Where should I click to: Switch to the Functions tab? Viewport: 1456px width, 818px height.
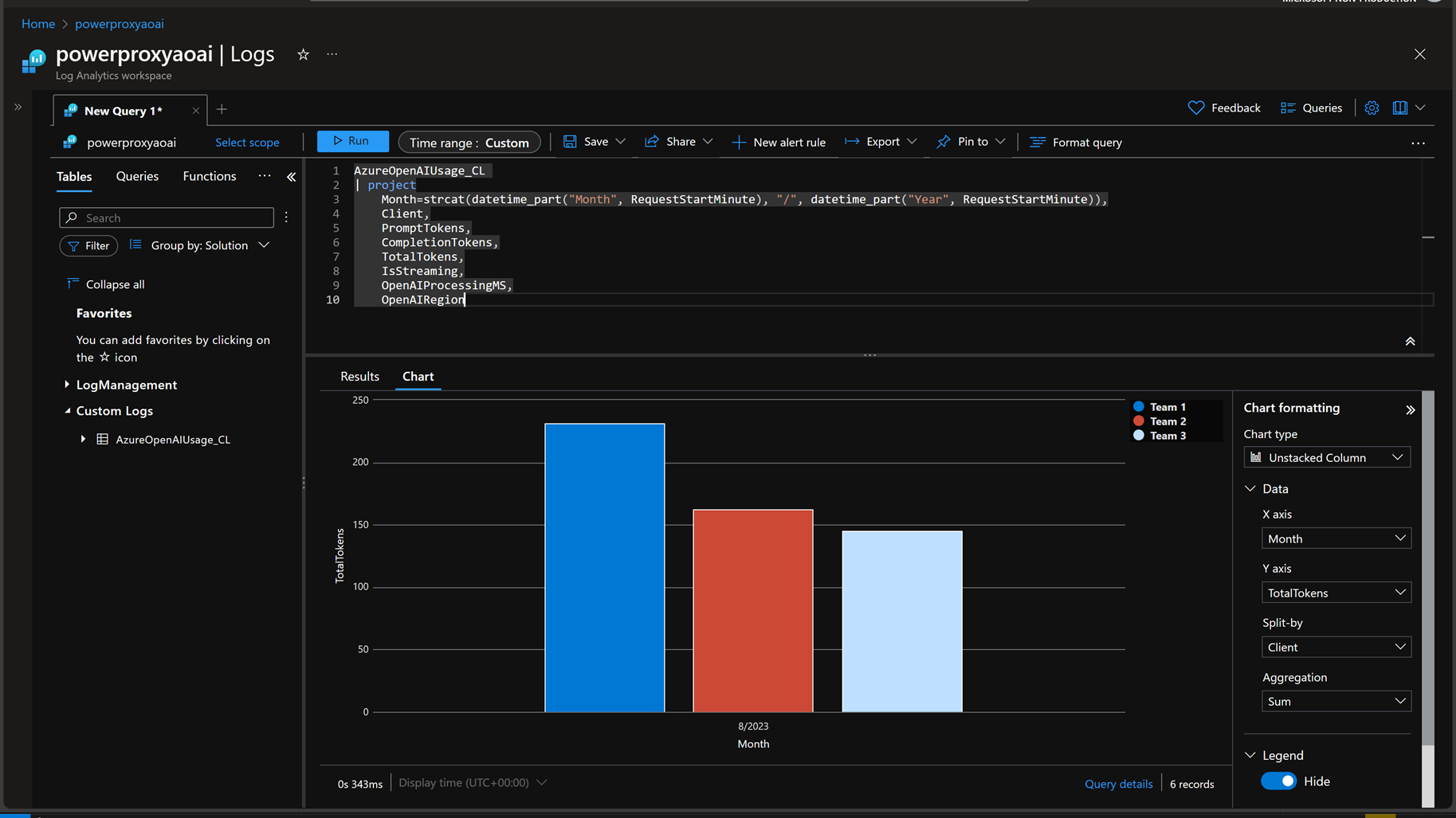(x=210, y=176)
